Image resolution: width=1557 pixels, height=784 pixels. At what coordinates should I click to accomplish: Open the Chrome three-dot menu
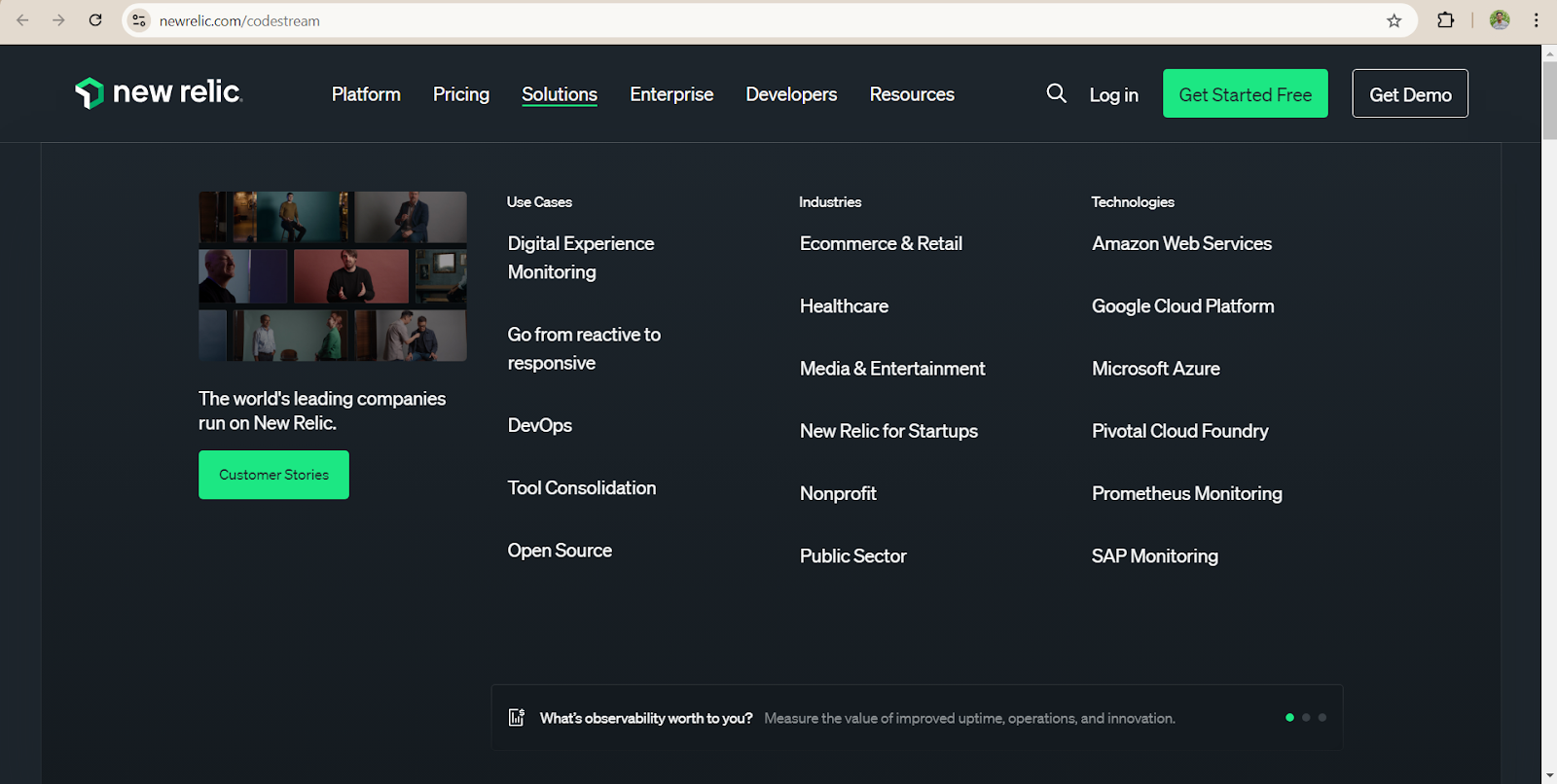pos(1537,20)
